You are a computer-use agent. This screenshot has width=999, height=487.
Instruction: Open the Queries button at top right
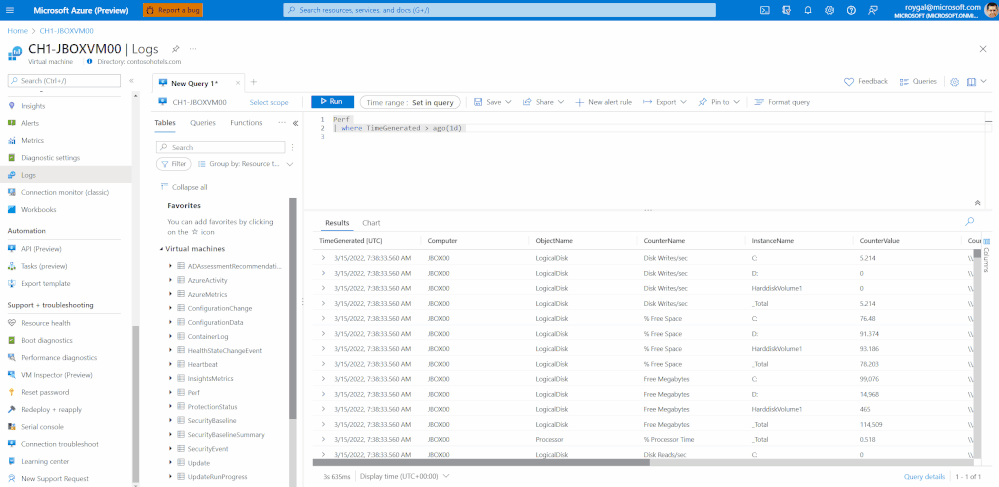[917, 82]
